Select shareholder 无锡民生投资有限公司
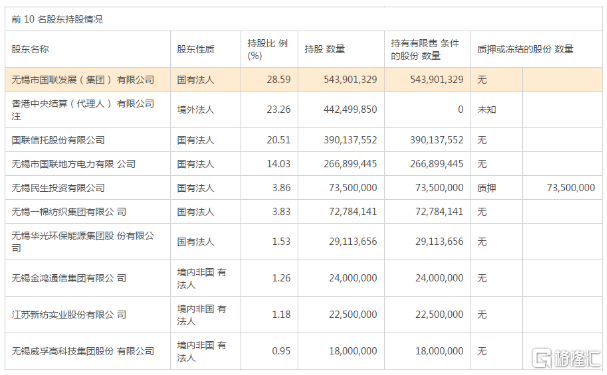The height and width of the screenshot is (375, 607). coord(58,188)
